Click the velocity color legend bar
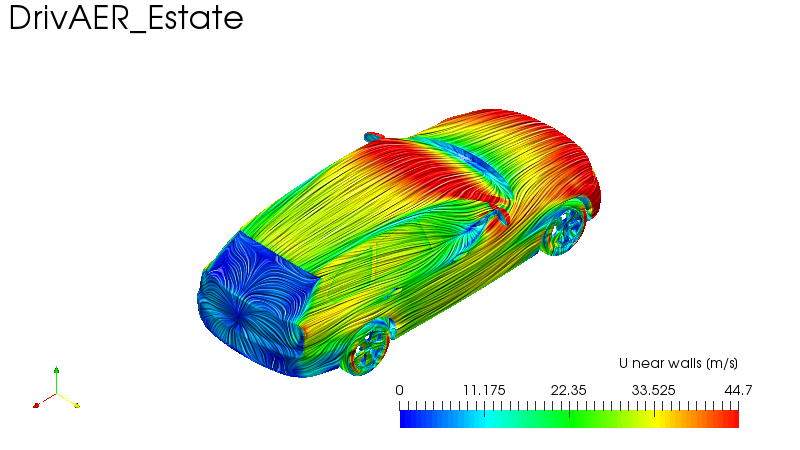 pyautogui.click(x=569, y=419)
